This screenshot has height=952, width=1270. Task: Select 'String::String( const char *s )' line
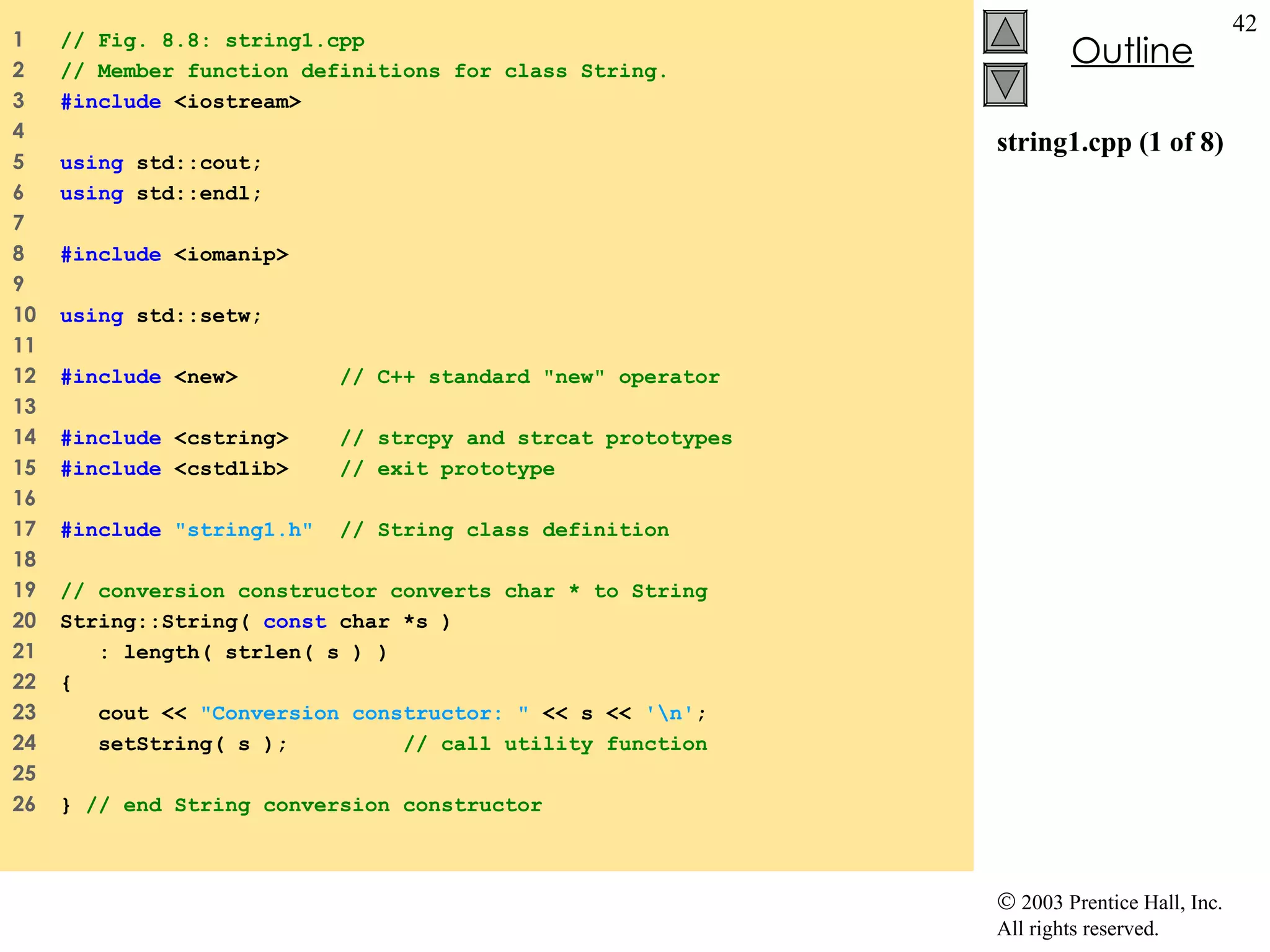click(255, 622)
